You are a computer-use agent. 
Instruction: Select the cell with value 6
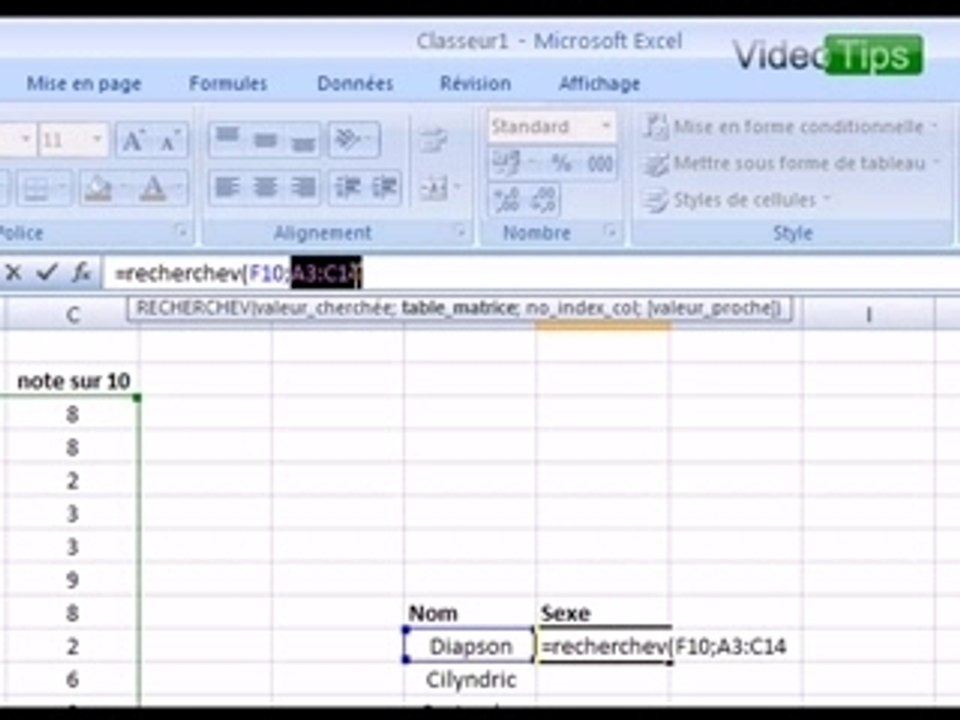pyautogui.click(x=72, y=679)
